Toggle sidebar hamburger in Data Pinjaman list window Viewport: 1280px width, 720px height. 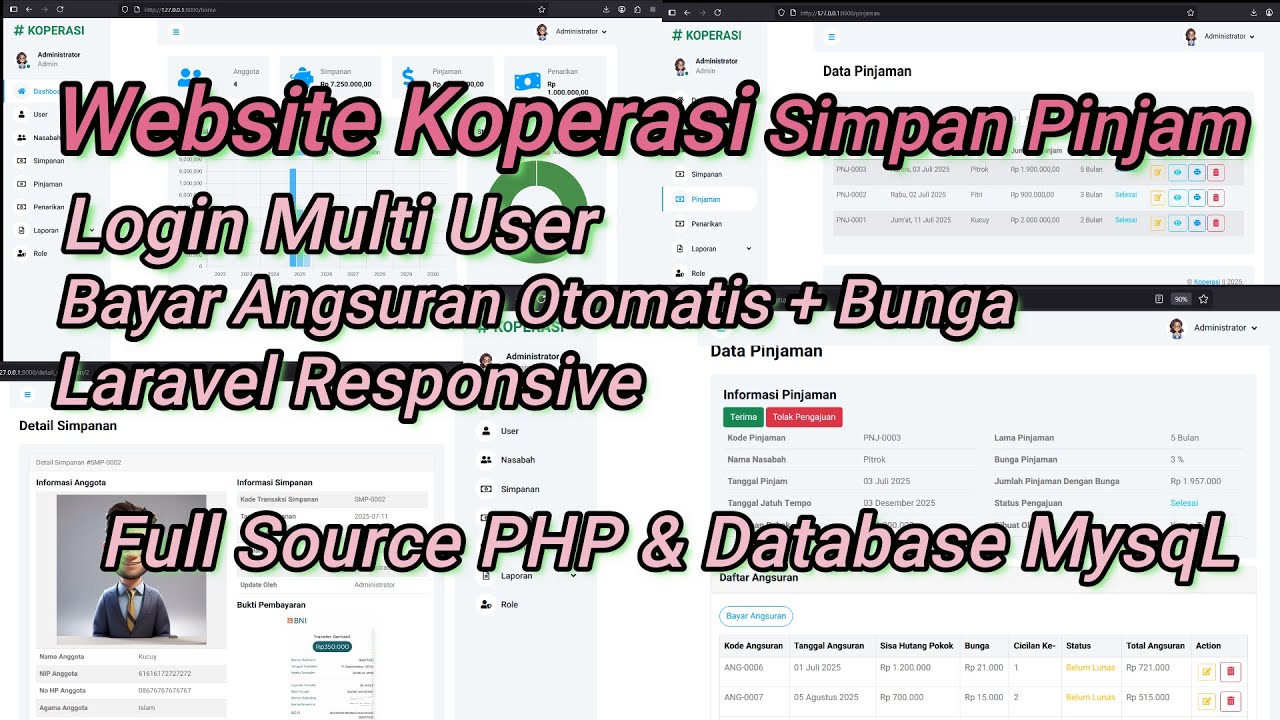(831, 37)
